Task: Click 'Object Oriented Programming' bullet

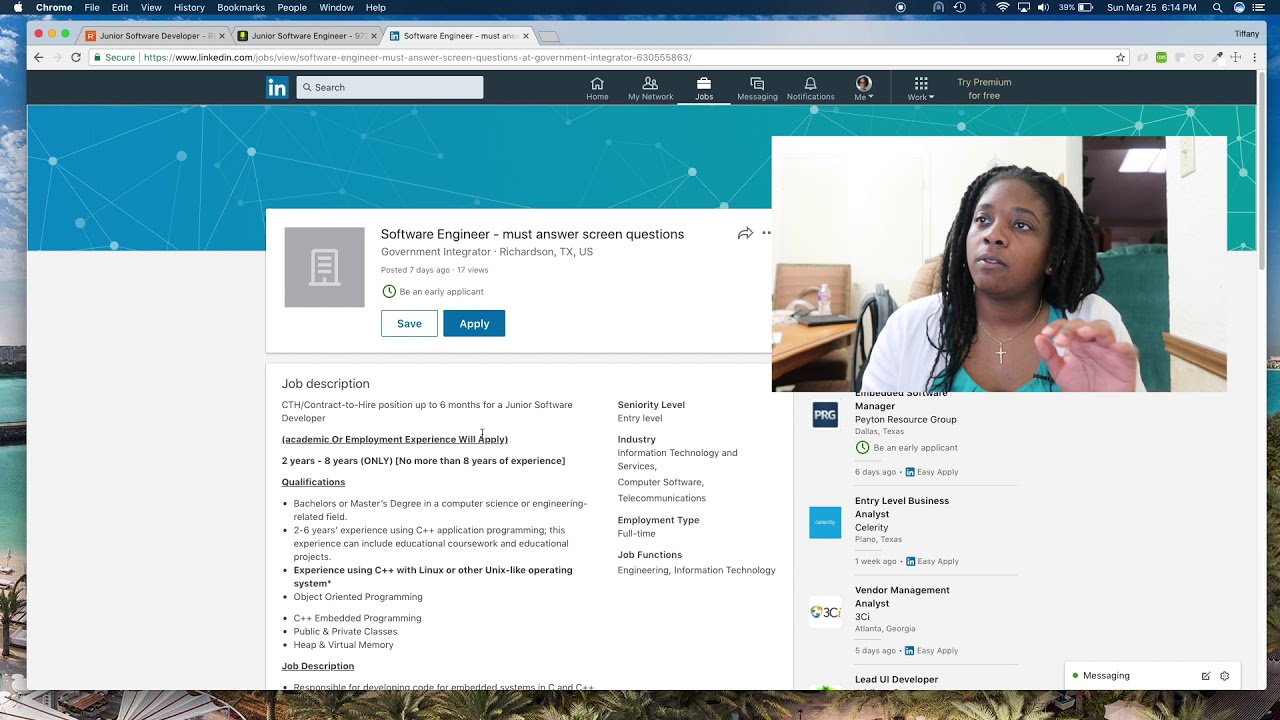Action: click(358, 597)
